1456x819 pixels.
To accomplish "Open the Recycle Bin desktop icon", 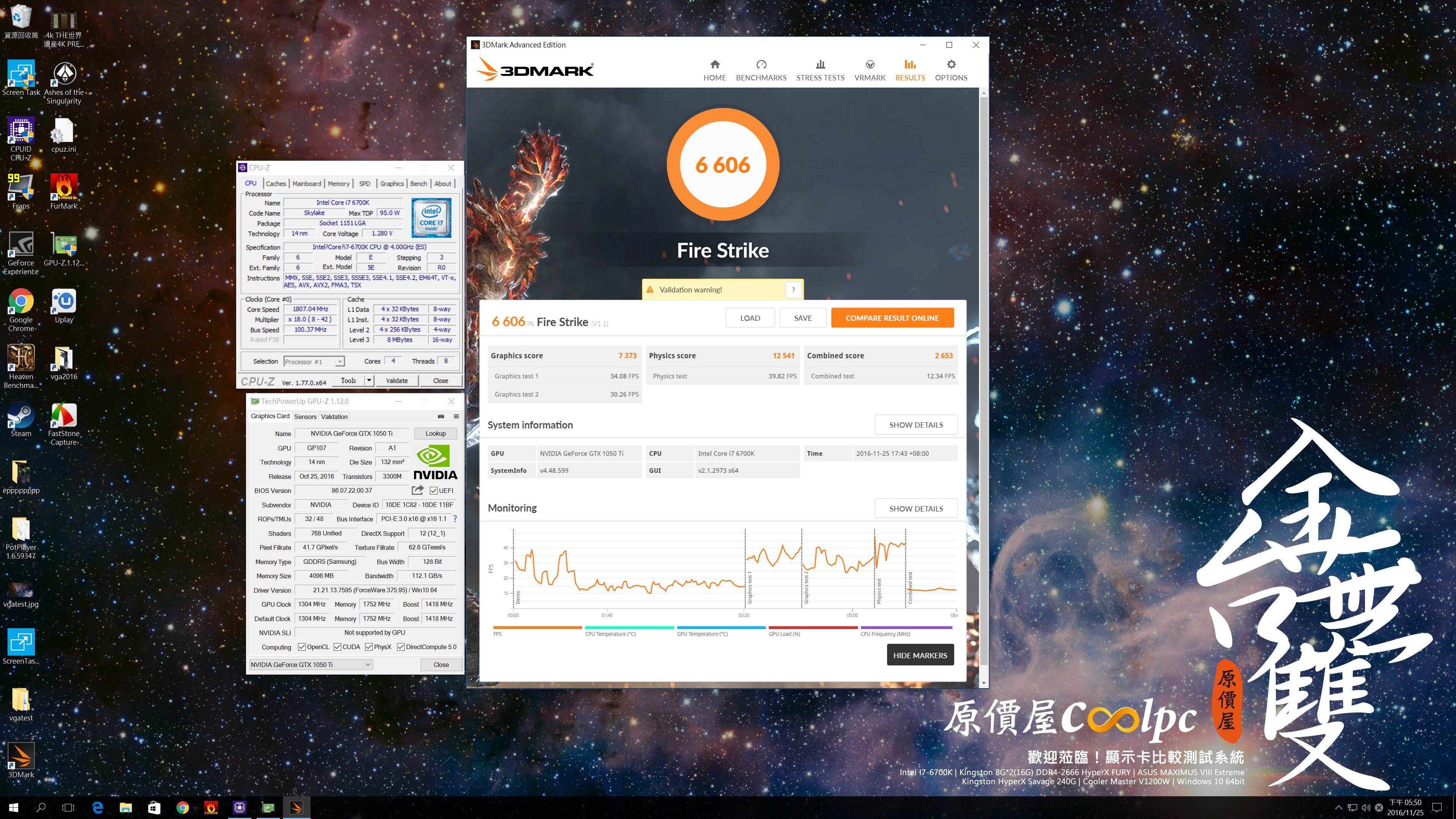I will pyautogui.click(x=21, y=22).
